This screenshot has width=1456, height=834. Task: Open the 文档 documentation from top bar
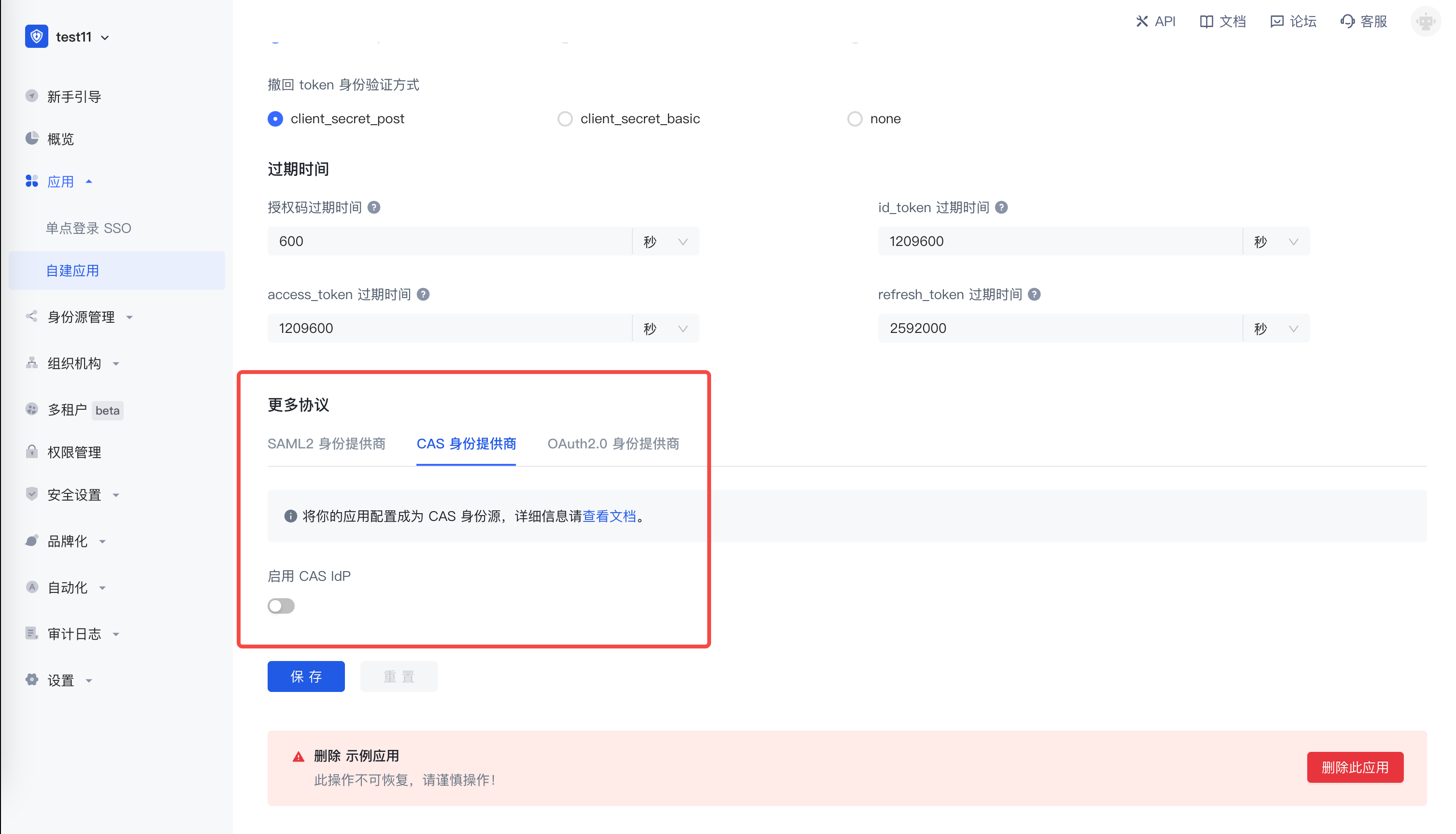1222,21
